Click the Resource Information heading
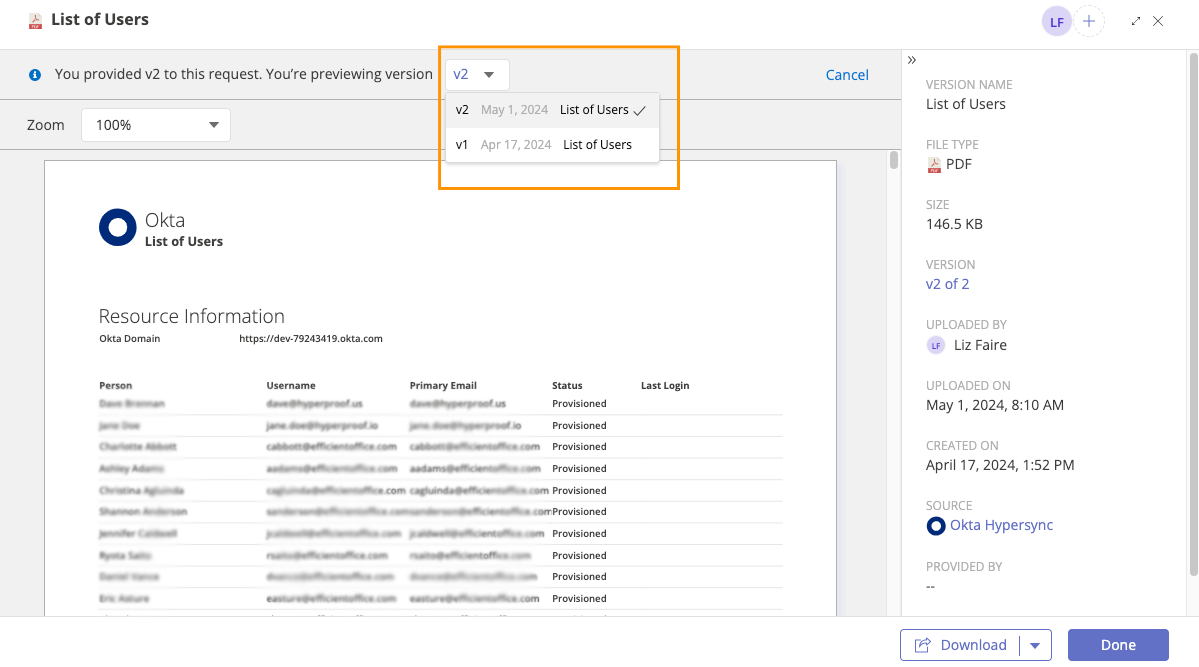This screenshot has width=1199, height=667. (x=191, y=316)
